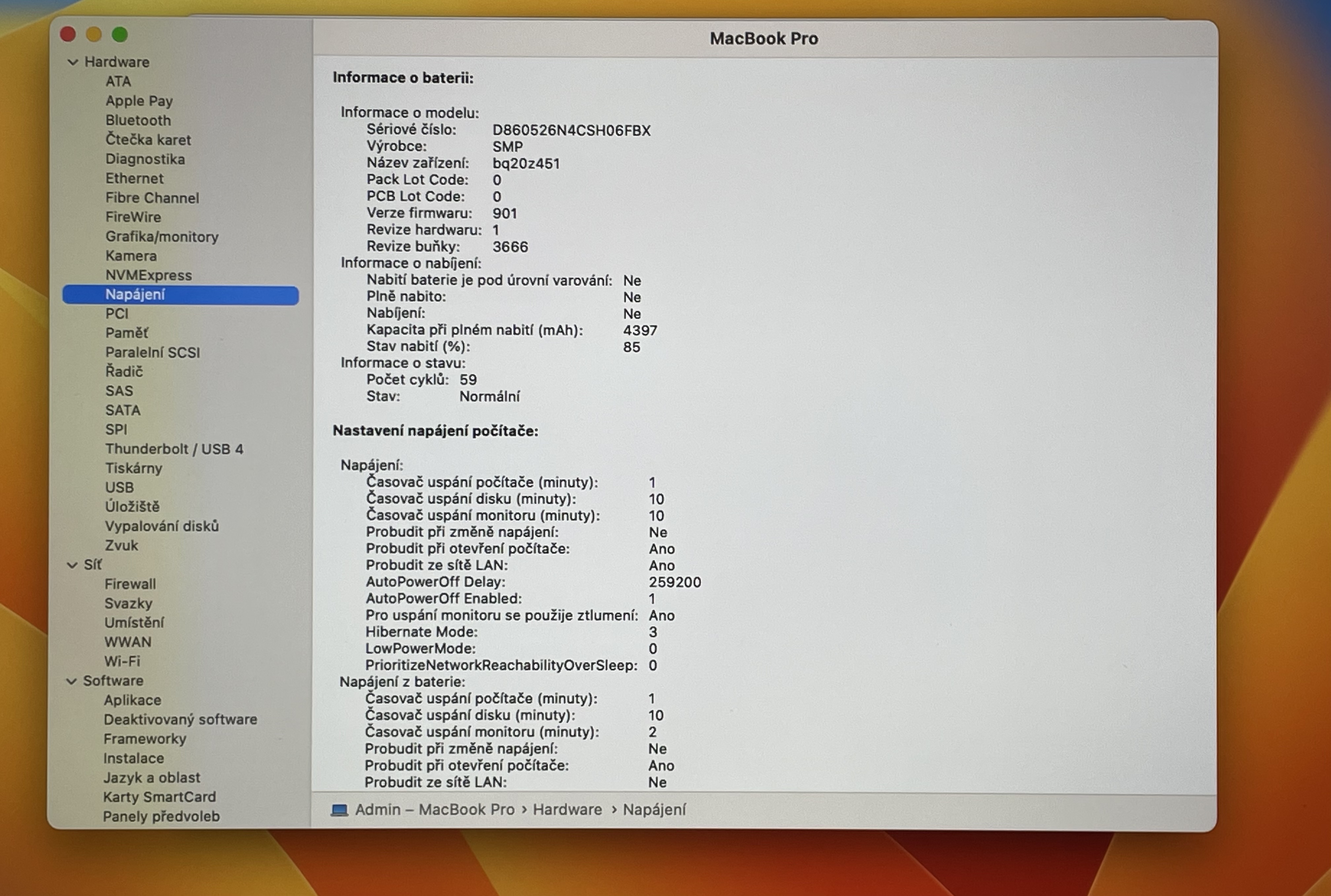Click Hardware in the bottom path bar
This screenshot has height=896, width=1331.
(x=567, y=810)
